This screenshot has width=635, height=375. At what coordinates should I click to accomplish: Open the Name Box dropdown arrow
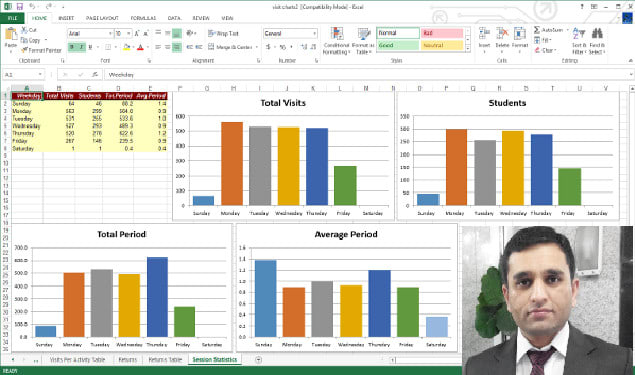click(x=40, y=75)
